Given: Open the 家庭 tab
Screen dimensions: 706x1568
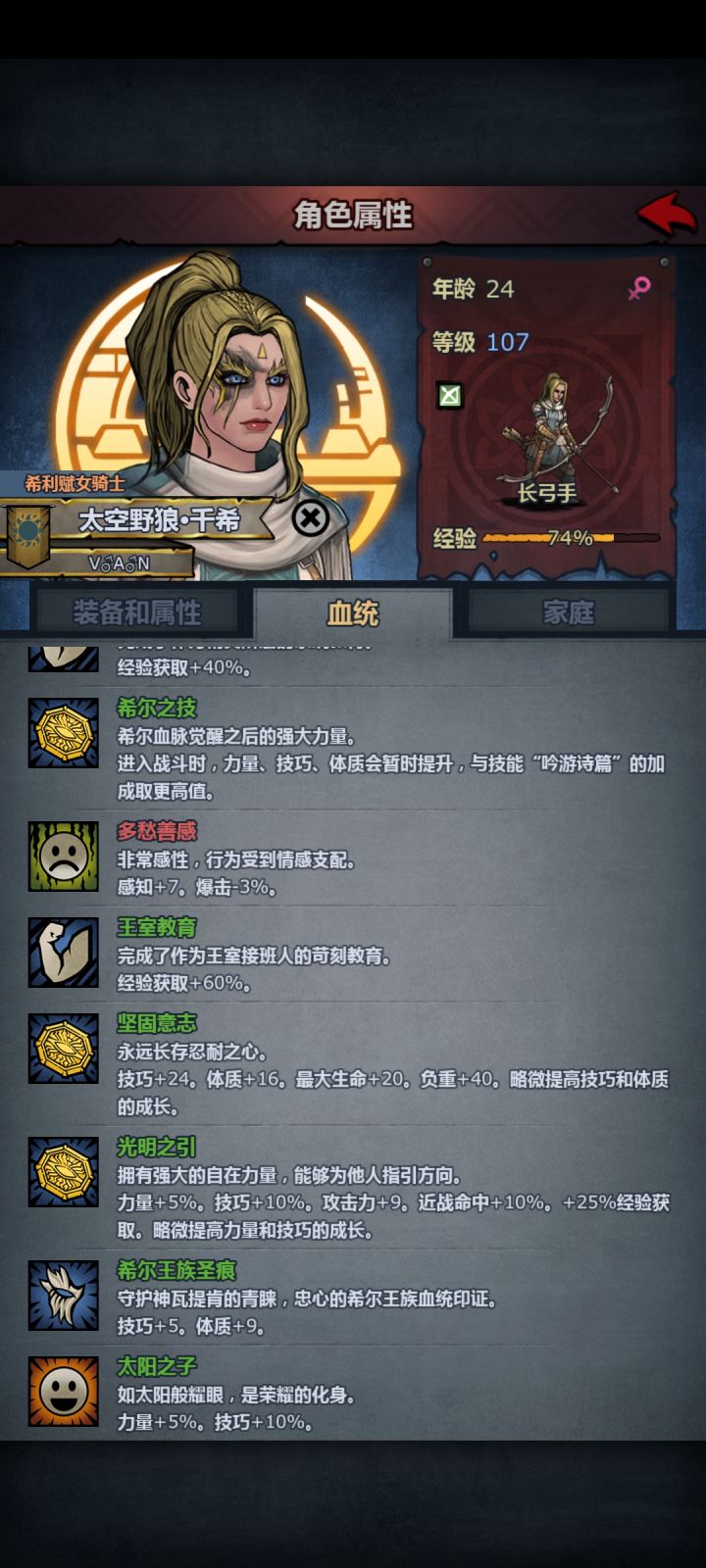Looking at the screenshot, I should pyautogui.click(x=569, y=612).
